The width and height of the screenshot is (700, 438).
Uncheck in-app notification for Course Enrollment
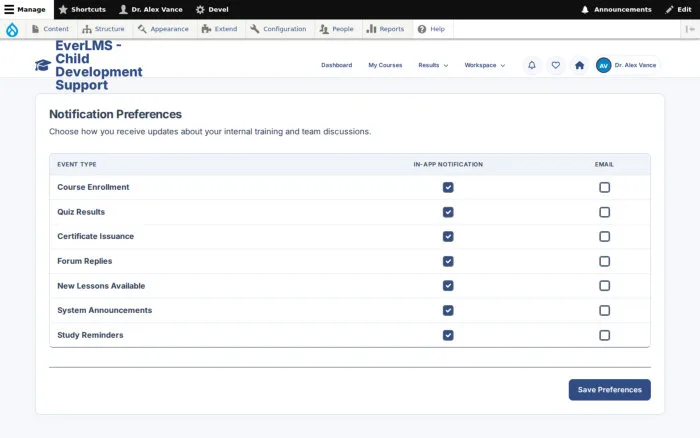[448, 188]
